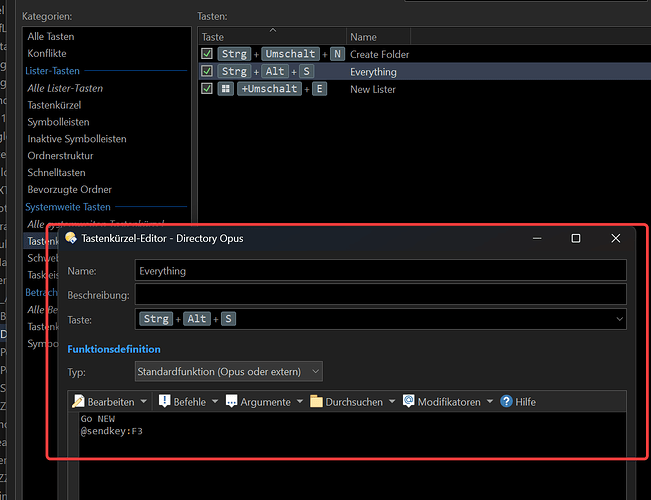Uncheck the Create Folder hotkey checkbox
The image size is (651, 500).
click(x=207, y=54)
